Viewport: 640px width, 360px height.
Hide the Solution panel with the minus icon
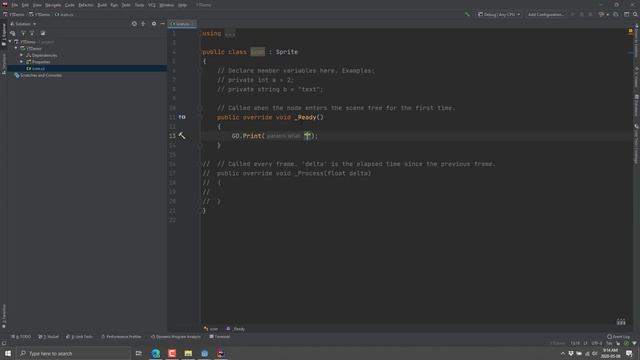[162, 24]
